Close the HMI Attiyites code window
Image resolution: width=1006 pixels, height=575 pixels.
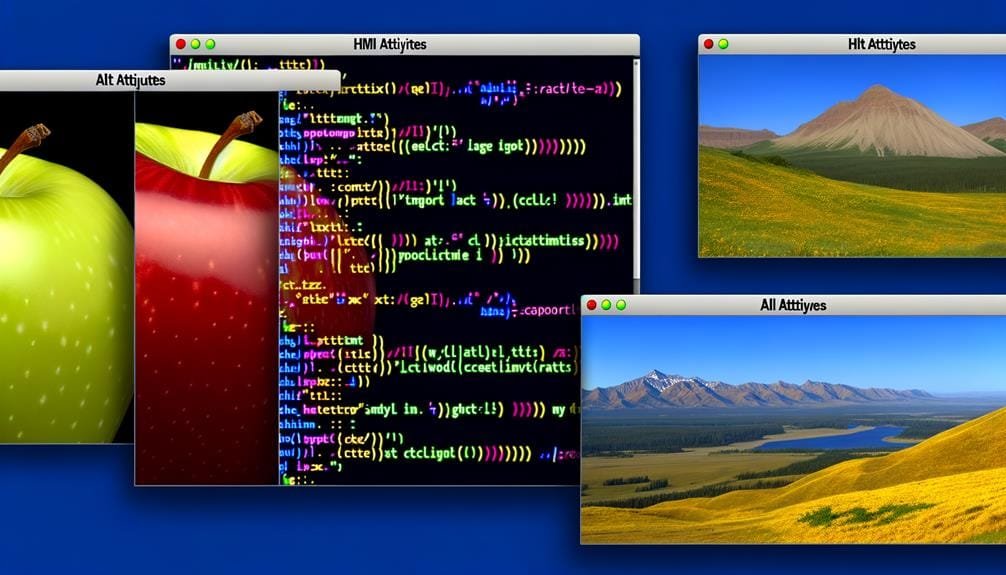(180, 44)
